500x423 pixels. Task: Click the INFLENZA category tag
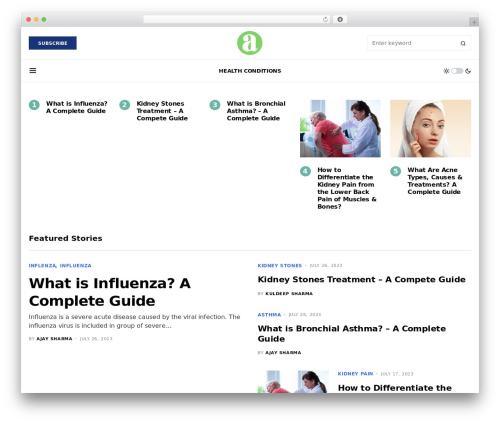point(42,266)
